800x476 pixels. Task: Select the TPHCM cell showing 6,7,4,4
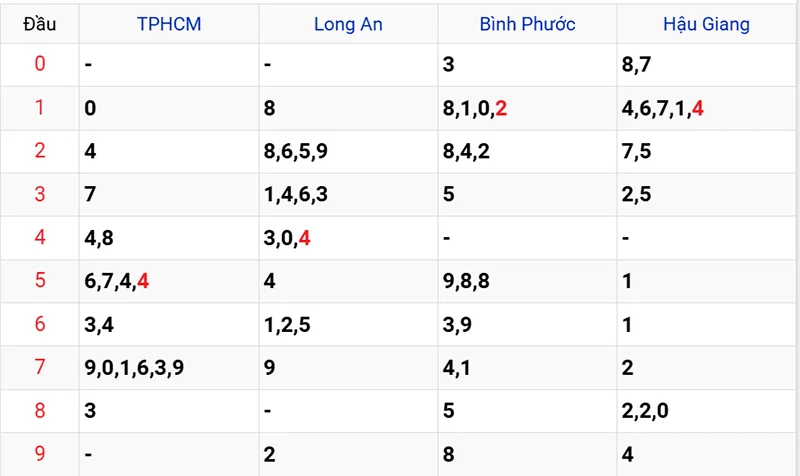coord(118,281)
